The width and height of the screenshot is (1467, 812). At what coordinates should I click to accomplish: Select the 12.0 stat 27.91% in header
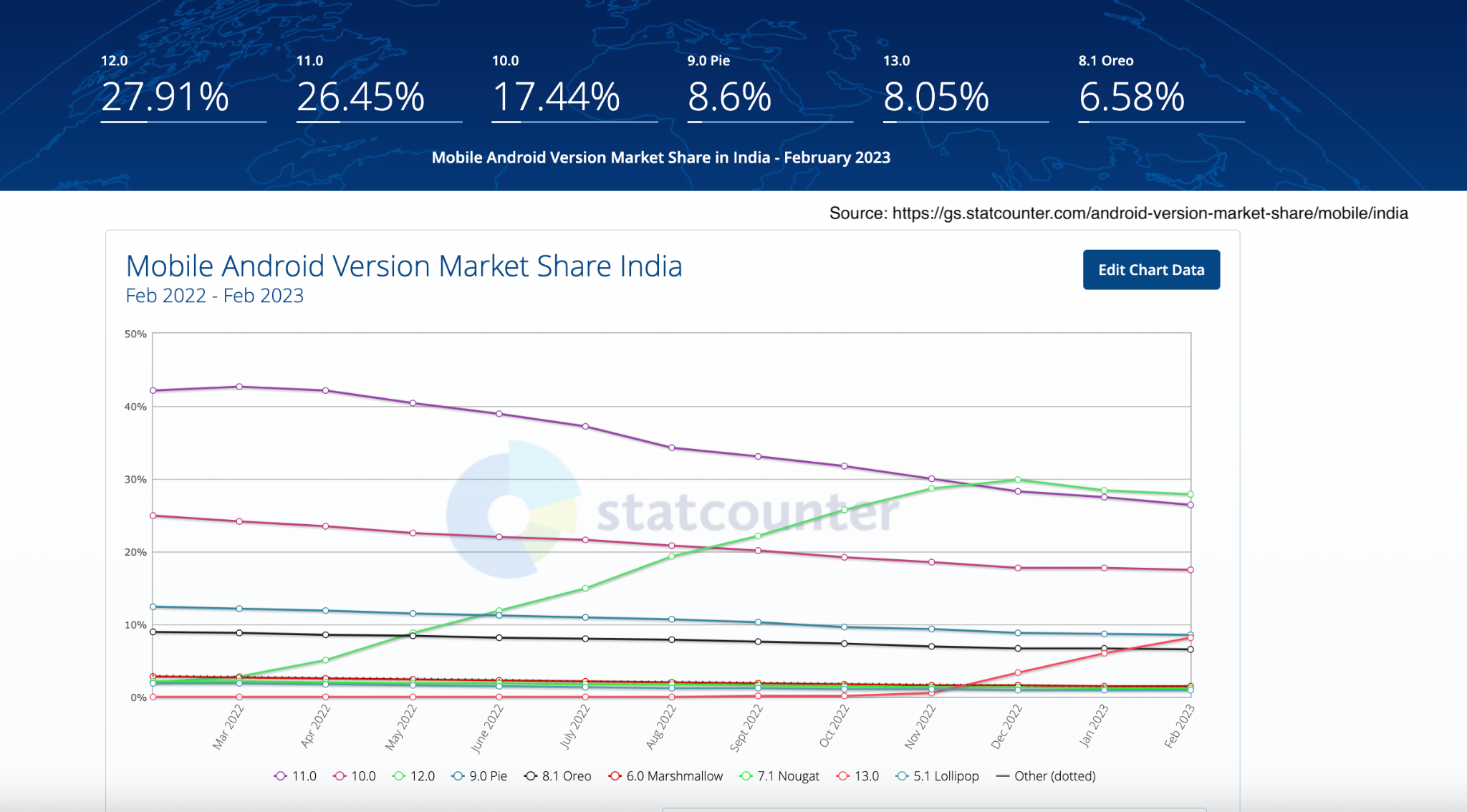tap(165, 97)
